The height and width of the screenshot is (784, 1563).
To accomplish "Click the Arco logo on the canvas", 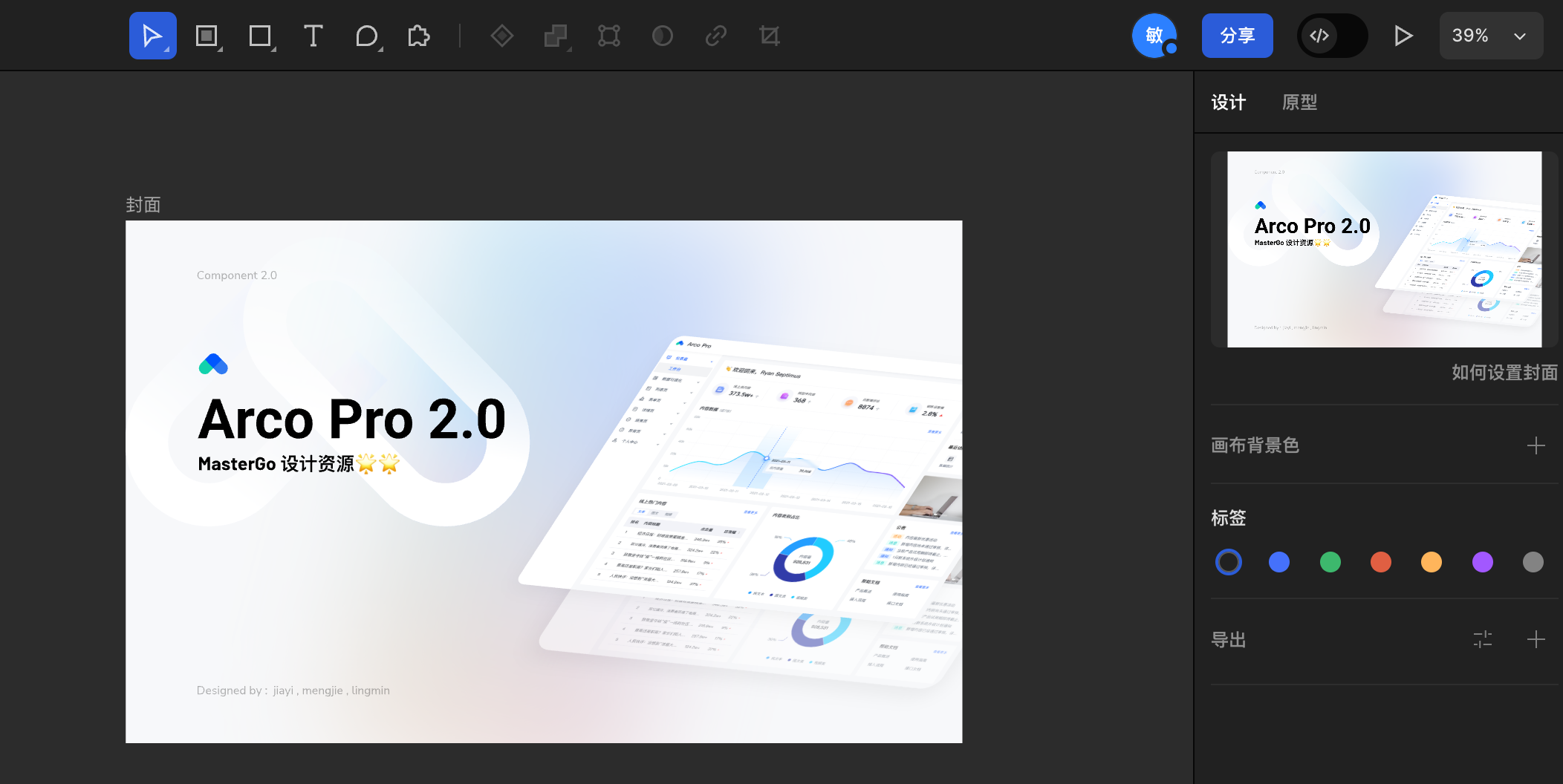I will [x=213, y=365].
